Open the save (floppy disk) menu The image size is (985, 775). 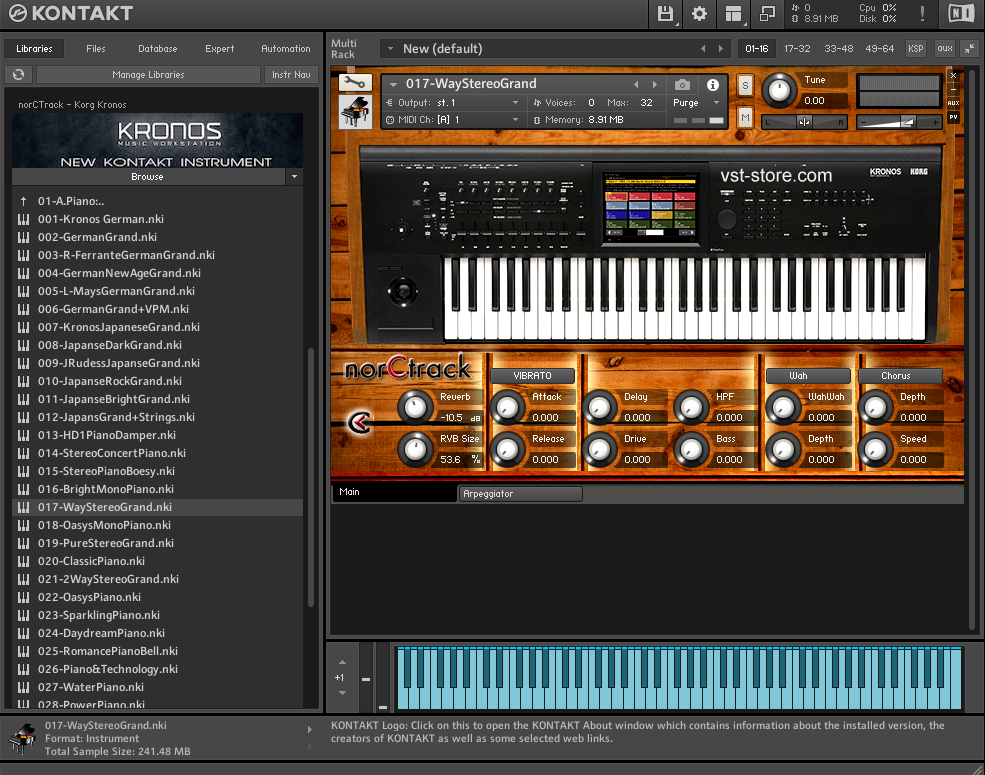(x=665, y=14)
